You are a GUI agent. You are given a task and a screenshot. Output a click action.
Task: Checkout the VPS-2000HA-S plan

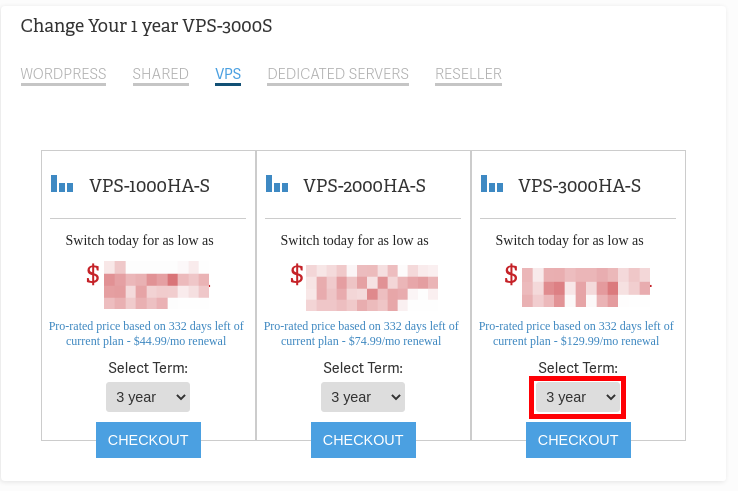point(363,440)
